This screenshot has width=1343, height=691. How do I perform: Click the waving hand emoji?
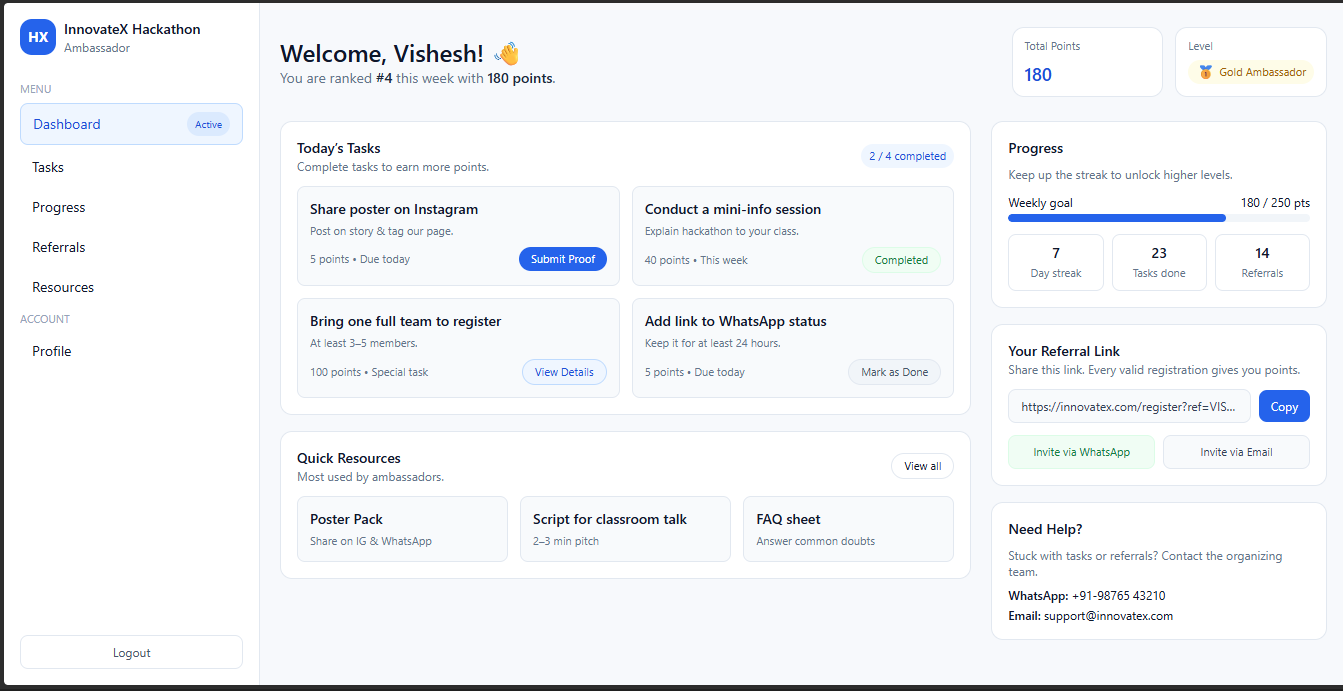click(507, 54)
